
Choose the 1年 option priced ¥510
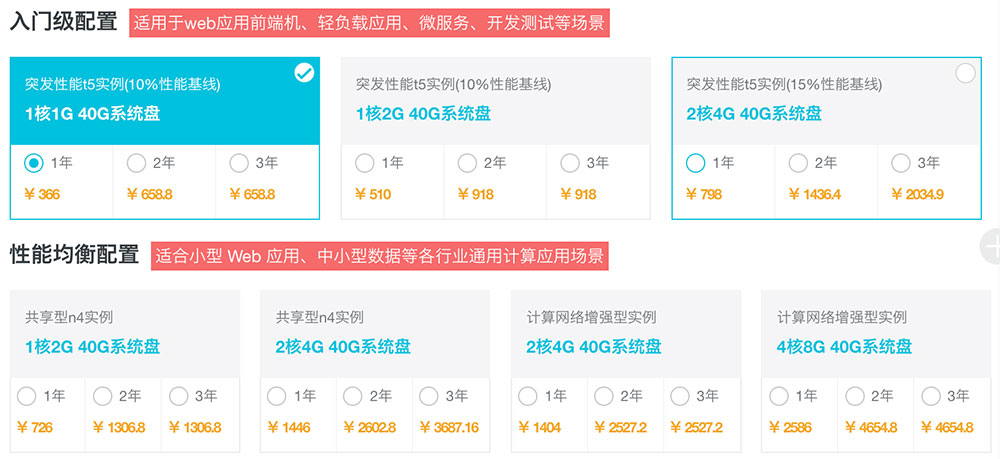tap(364, 163)
